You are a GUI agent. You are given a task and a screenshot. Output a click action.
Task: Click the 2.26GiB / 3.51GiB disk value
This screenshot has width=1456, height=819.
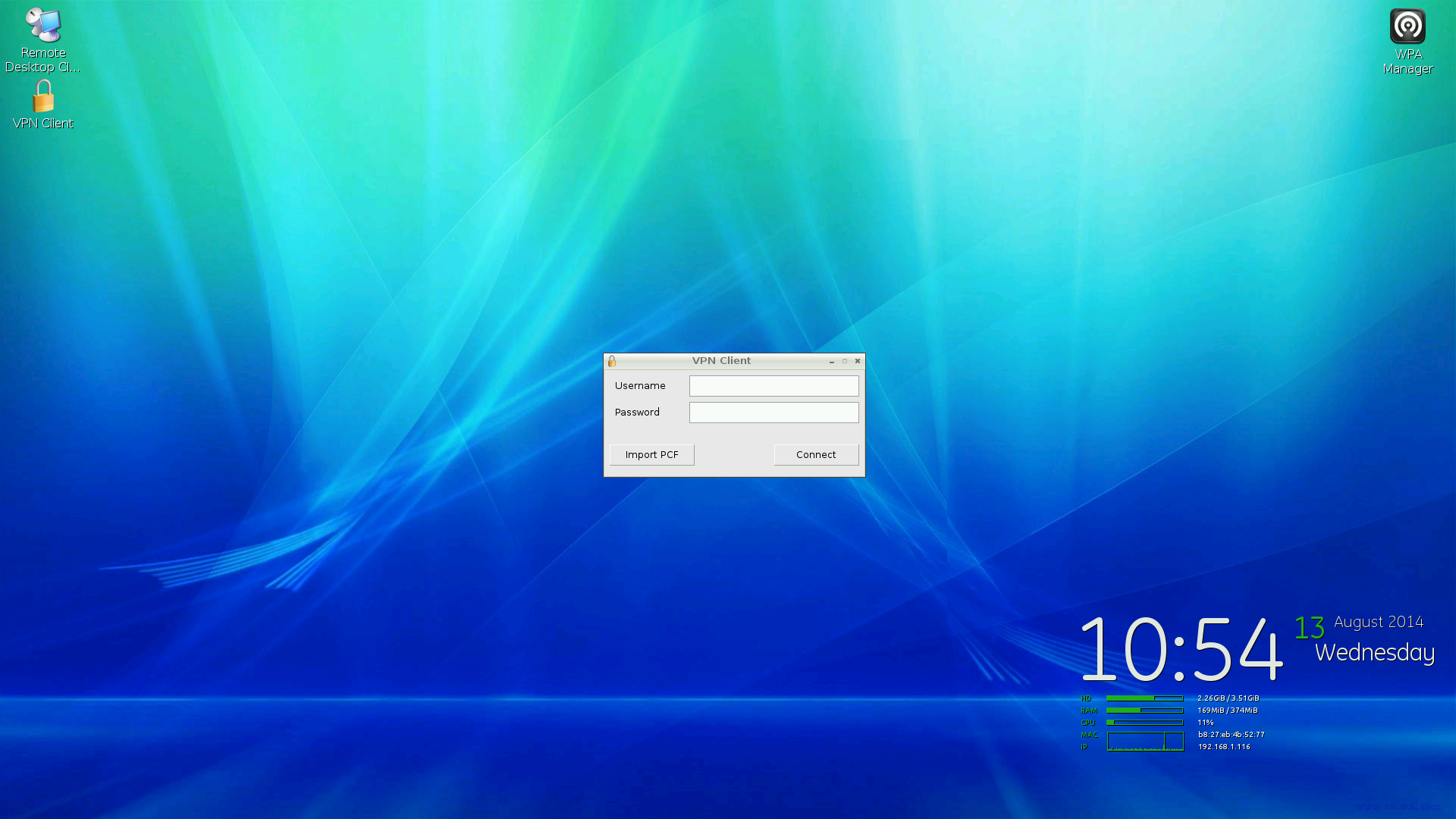[x=1228, y=698]
